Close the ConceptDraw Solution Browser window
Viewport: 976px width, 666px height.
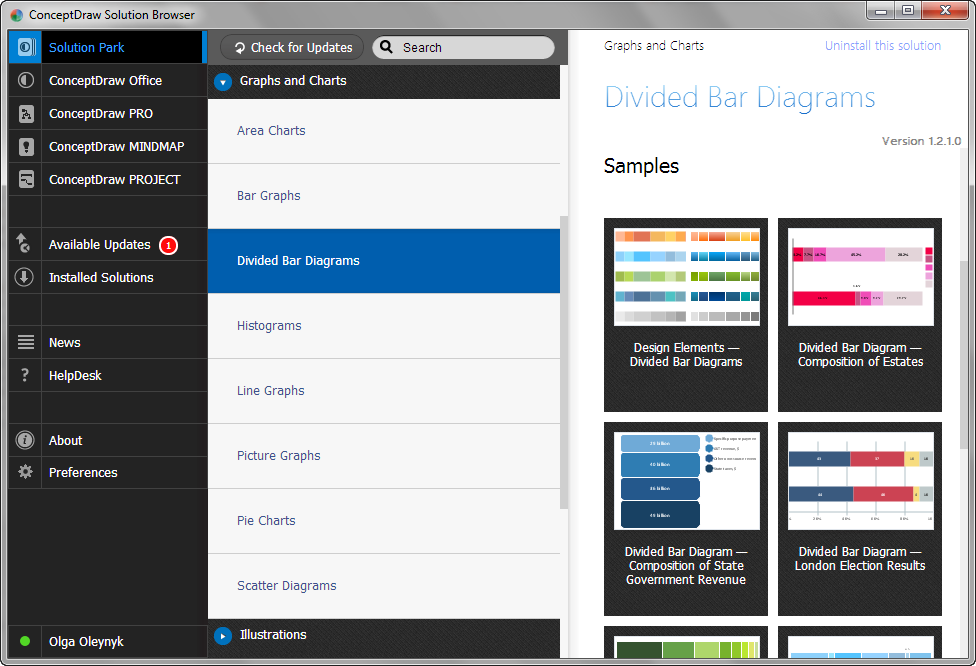click(x=945, y=11)
